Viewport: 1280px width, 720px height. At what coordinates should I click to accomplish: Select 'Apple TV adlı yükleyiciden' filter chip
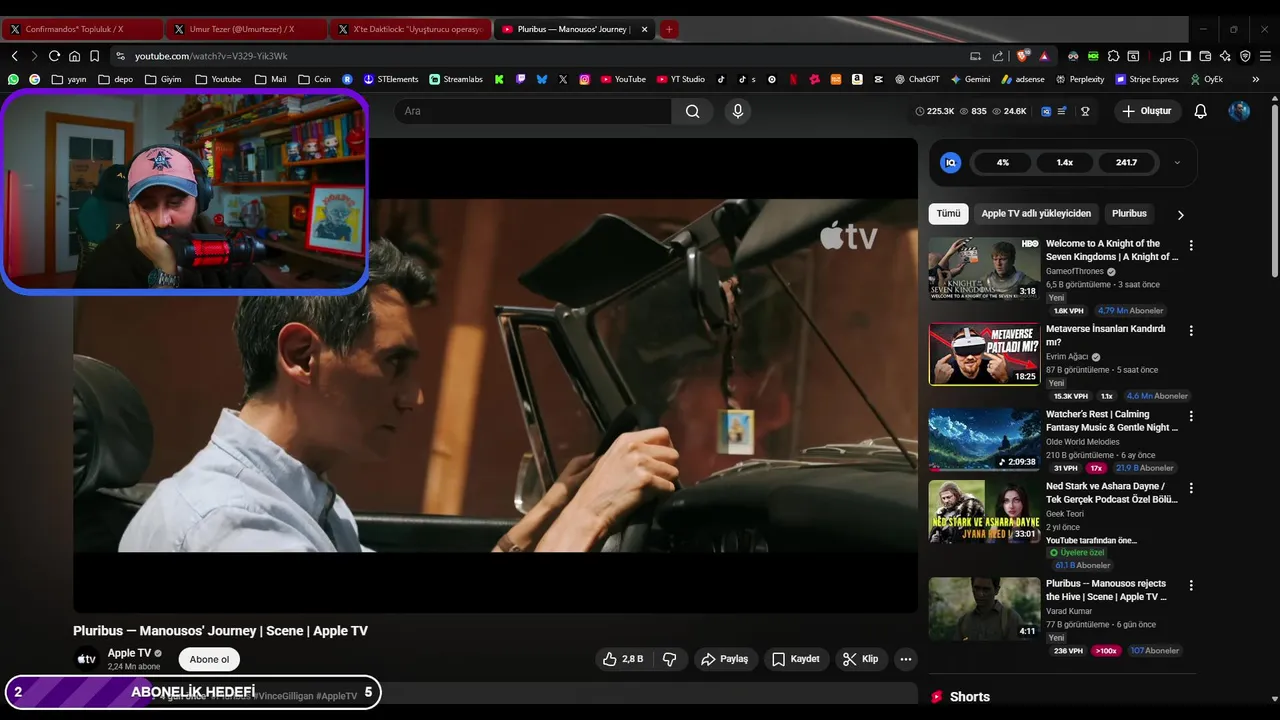1036,213
